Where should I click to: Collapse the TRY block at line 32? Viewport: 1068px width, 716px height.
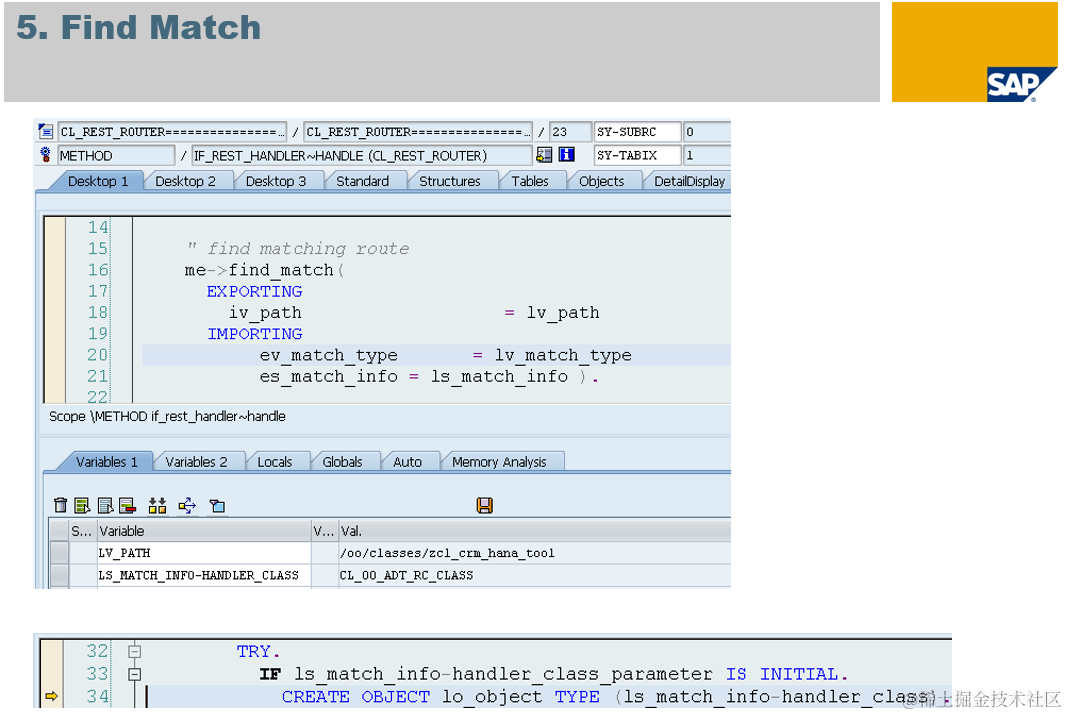point(135,651)
